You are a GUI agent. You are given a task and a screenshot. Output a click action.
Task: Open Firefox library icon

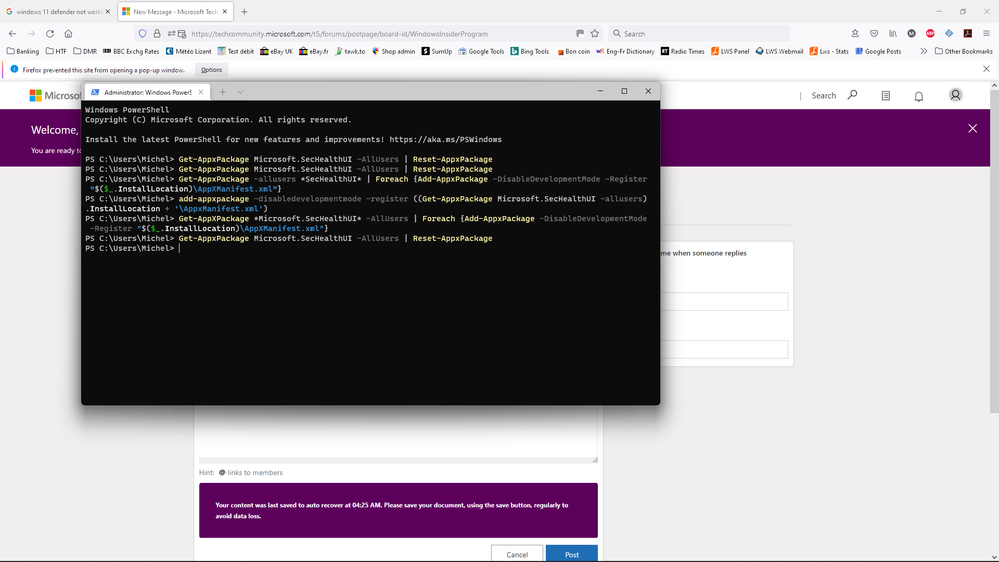893,34
